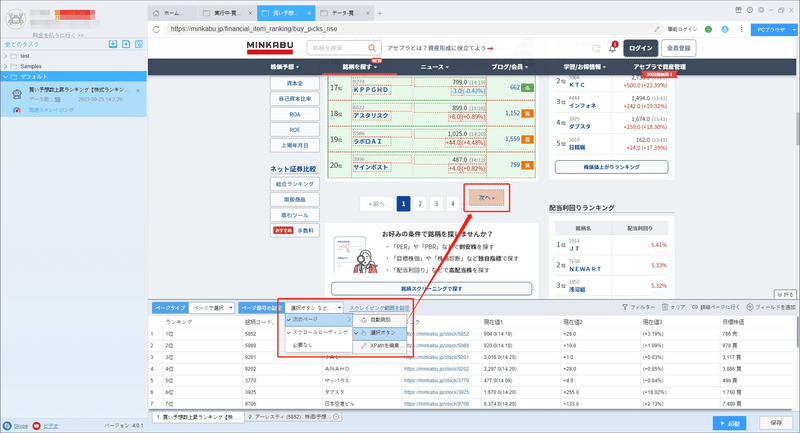The height and width of the screenshot is (433, 800).
Task: Click the MINKABU logo
Action: click(270, 47)
